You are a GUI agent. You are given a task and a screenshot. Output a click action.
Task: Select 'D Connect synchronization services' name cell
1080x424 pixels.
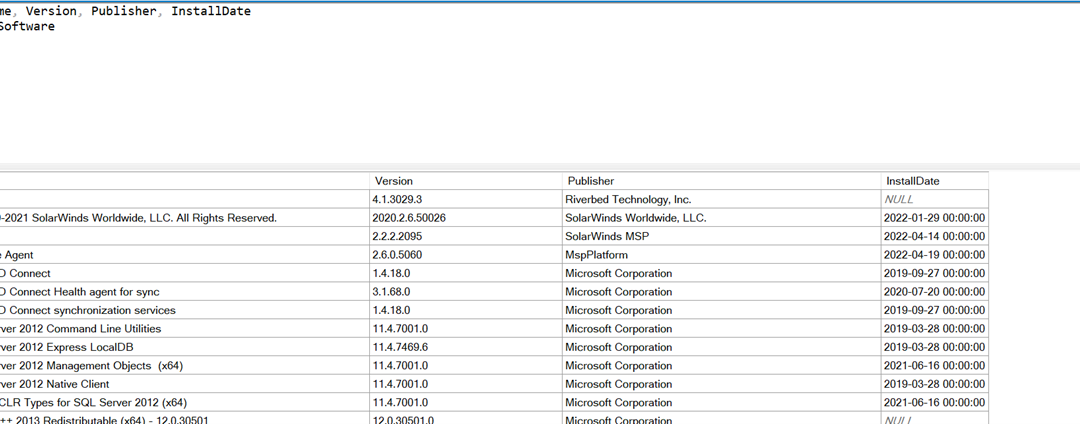pyautogui.click(x=185, y=310)
